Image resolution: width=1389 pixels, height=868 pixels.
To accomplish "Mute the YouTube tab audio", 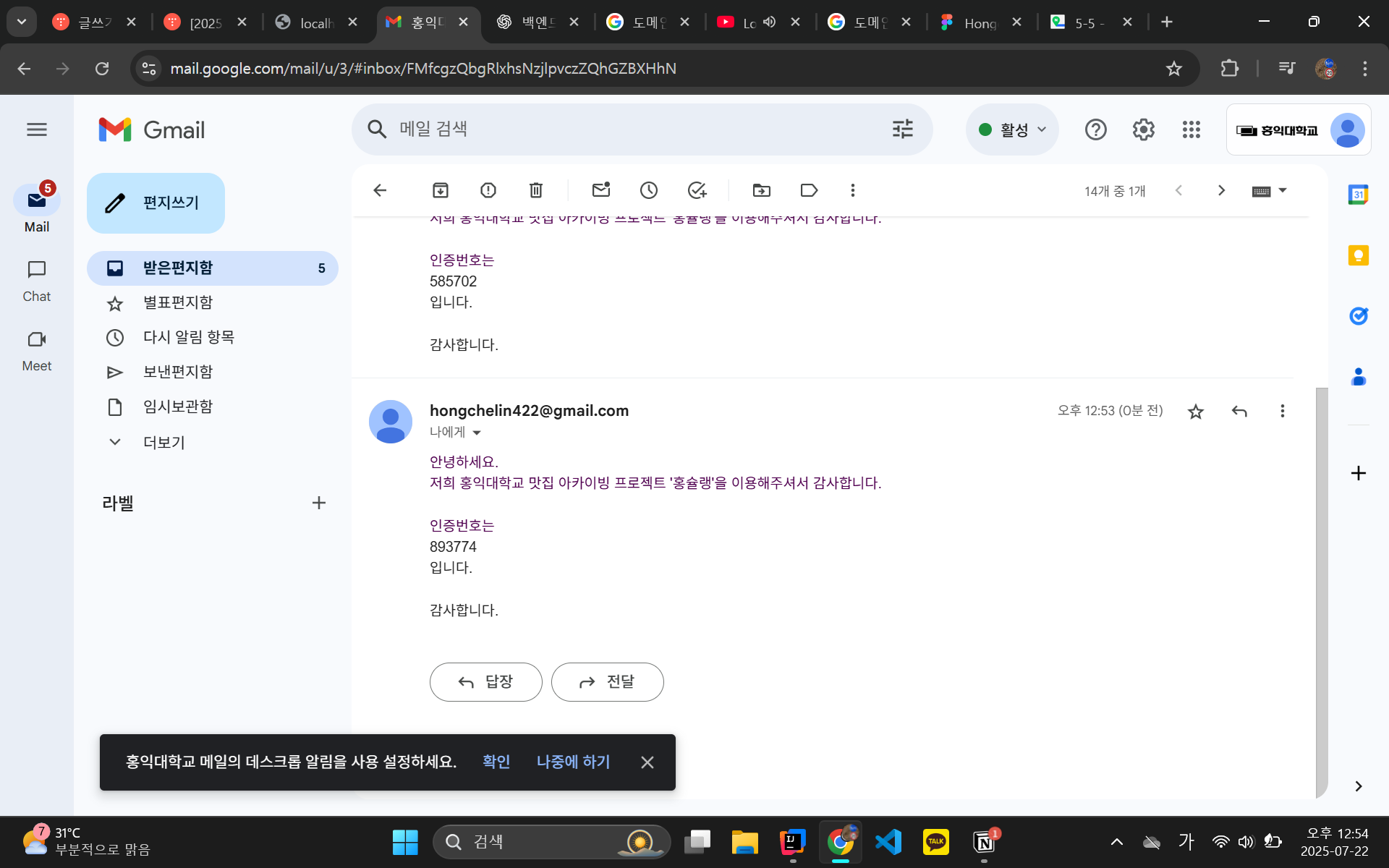I will coord(770,22).
